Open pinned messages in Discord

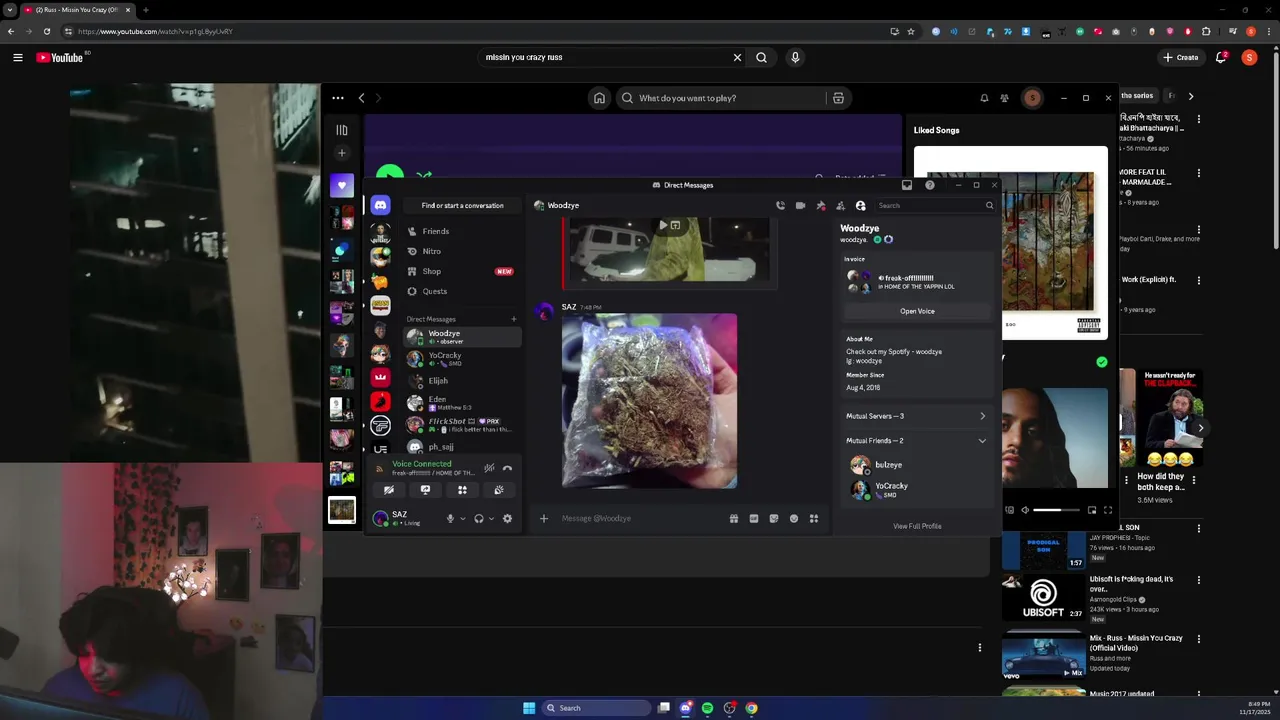[x=820, y=205]
